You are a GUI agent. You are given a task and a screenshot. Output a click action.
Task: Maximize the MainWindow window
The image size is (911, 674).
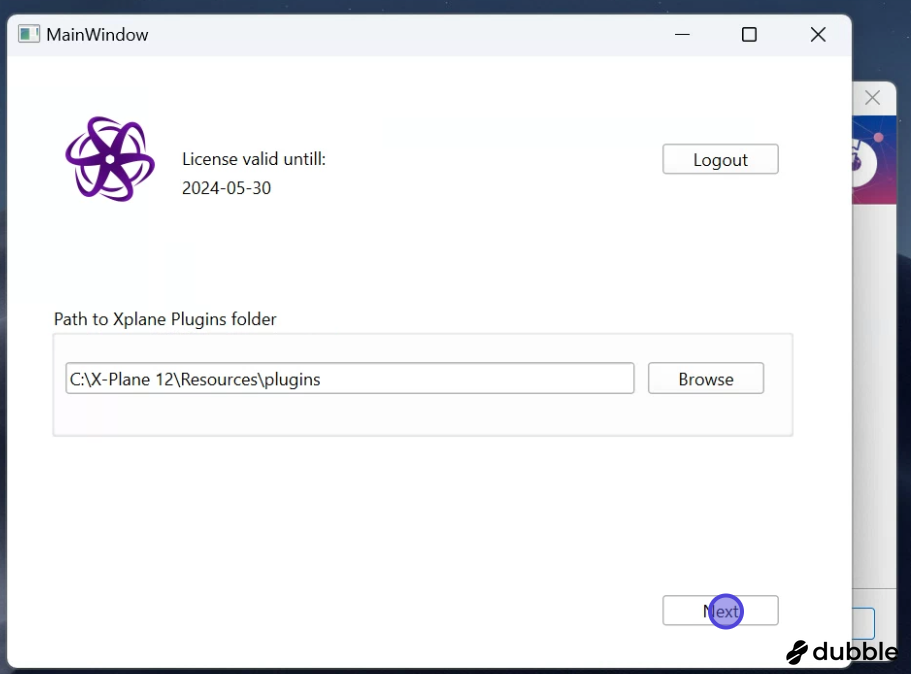[x=749, y=34]
